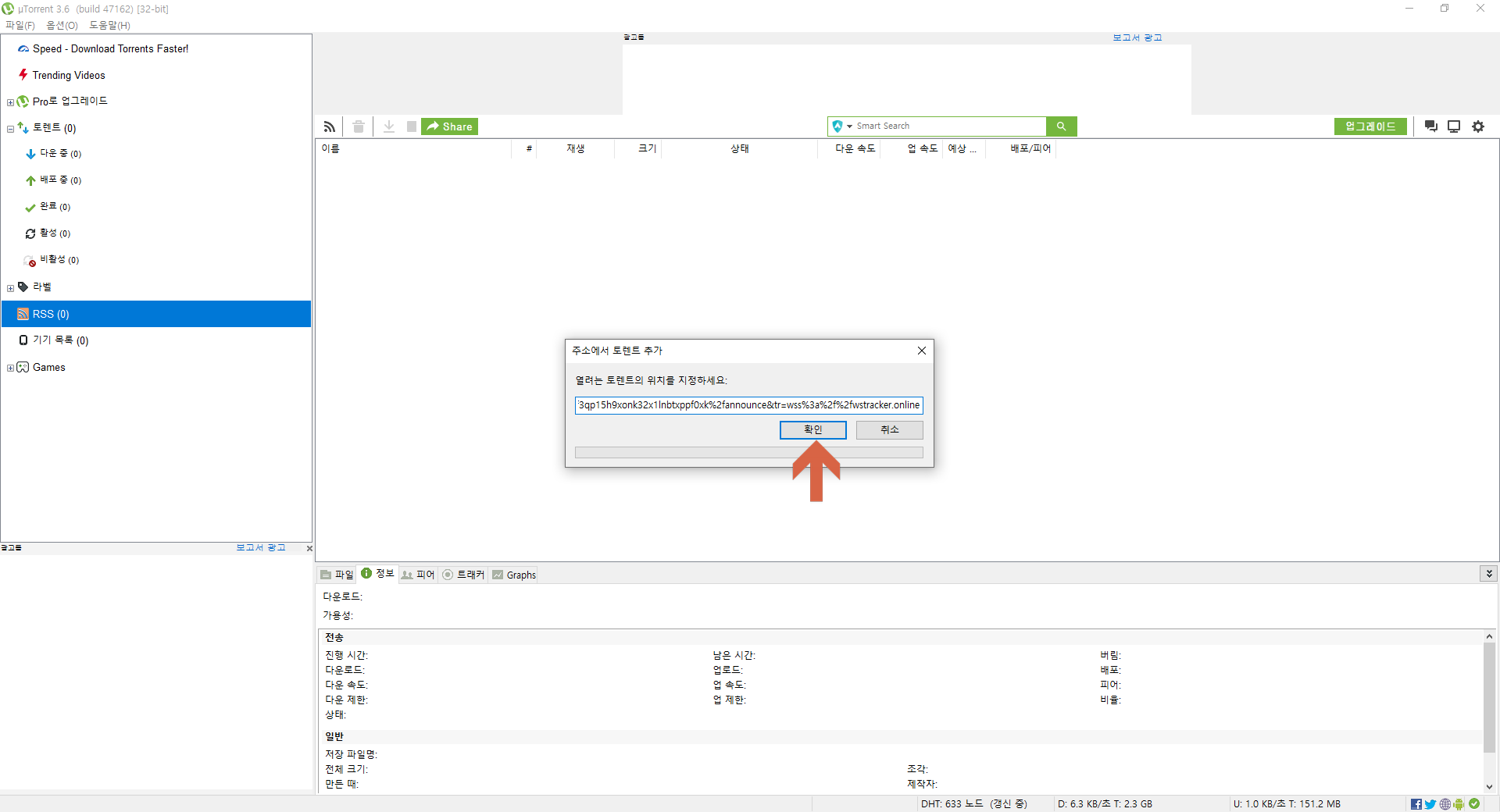
Task: Click the green upload arrow icon beside 배포 중
Action: (30, 180)
